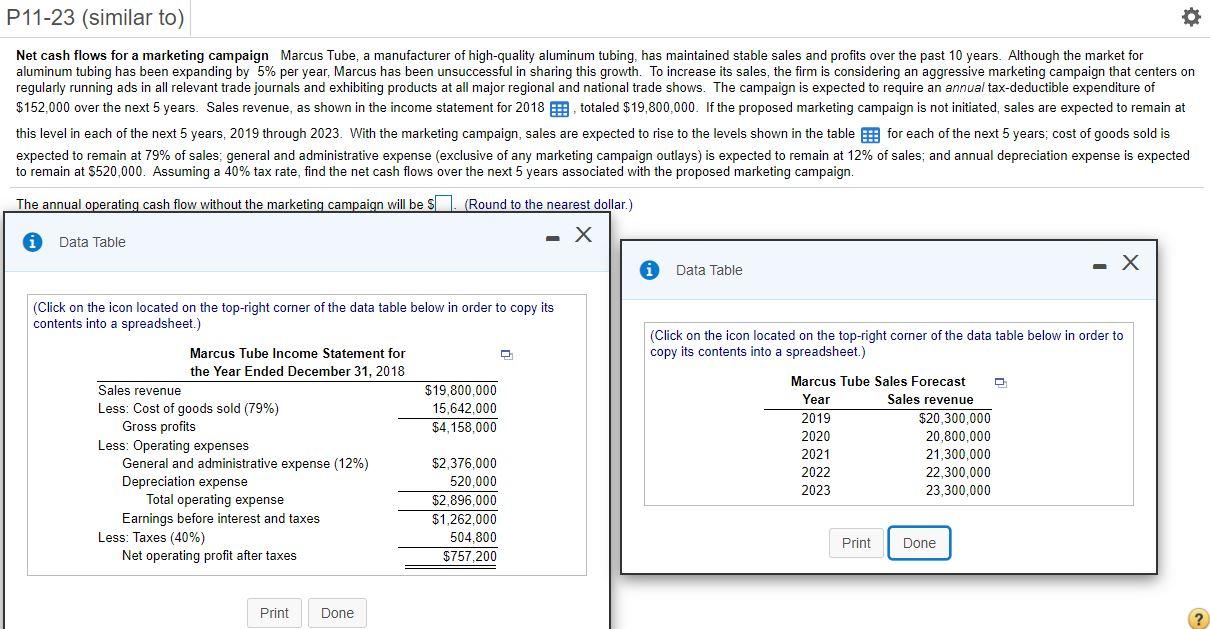The height and width of the screenshot is (629, 1210).
Task: Click the 'Less: Cost of goods sold (79%)' row label
Action: 188,409
